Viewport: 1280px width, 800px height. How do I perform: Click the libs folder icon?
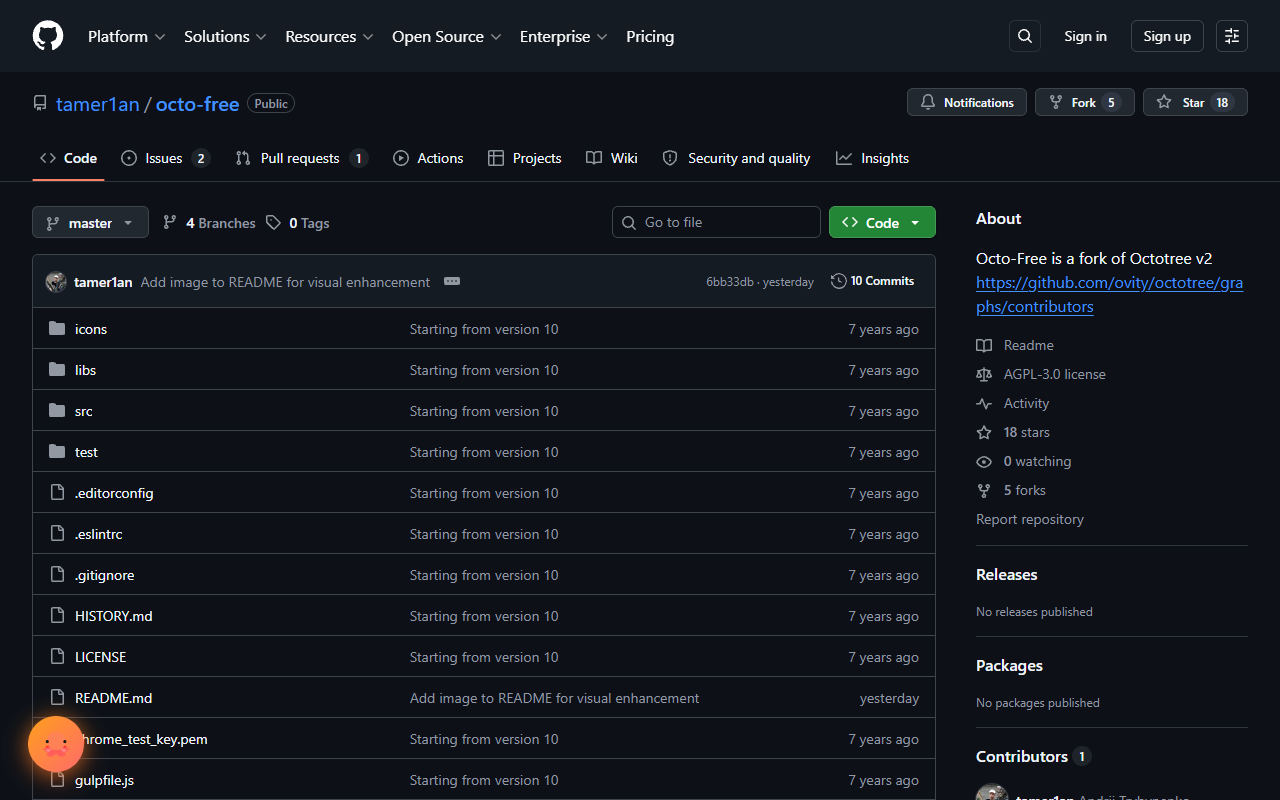pos(57,370)
